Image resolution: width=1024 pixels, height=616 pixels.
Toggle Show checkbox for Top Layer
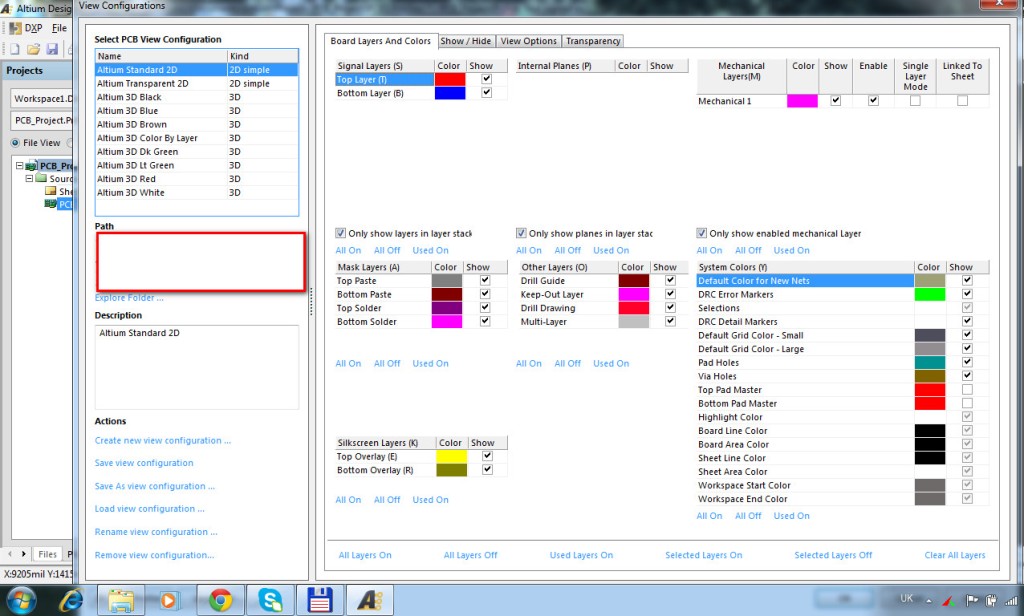coord(487,79)
